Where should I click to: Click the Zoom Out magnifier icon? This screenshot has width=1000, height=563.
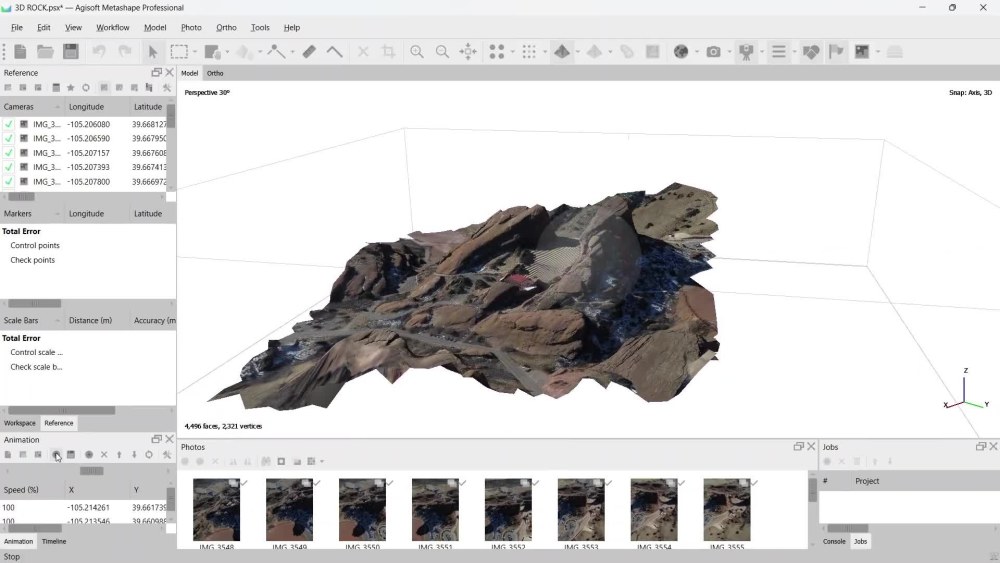click(442, 52)
